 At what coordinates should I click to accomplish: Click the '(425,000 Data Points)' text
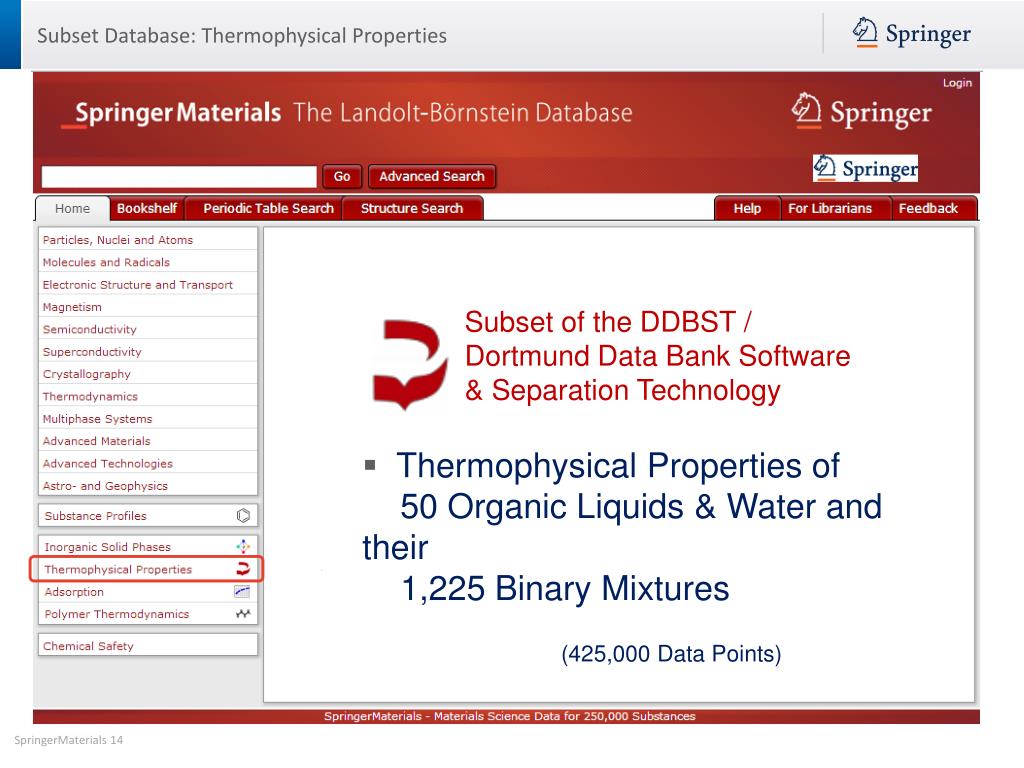(671, 654)
